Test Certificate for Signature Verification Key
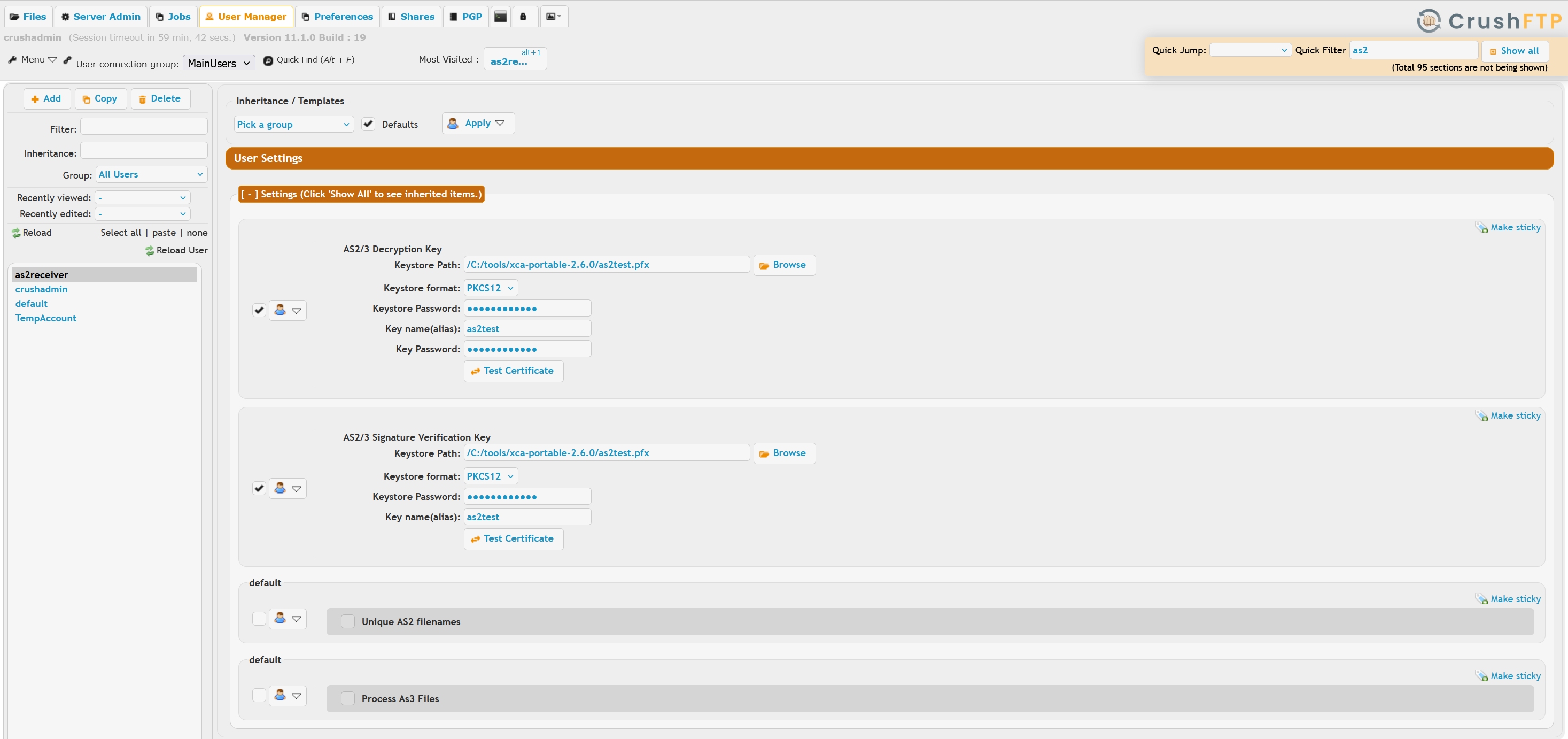This screenshot has height=739, width=1568. coord(513,538)
